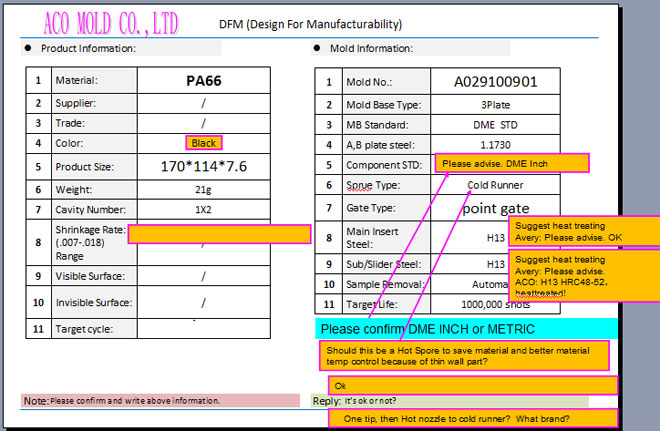
Task: Select the 'One tip, then Hot nozzle' comment
Action: coord(473,418)
